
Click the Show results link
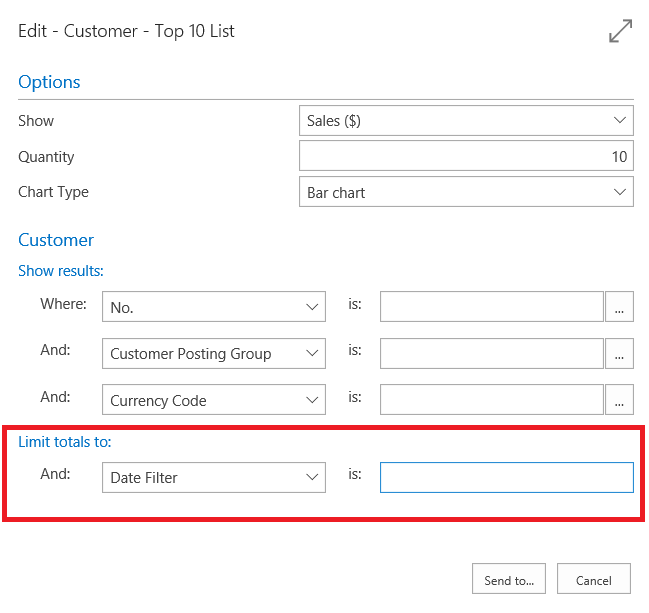coord(61,271)
